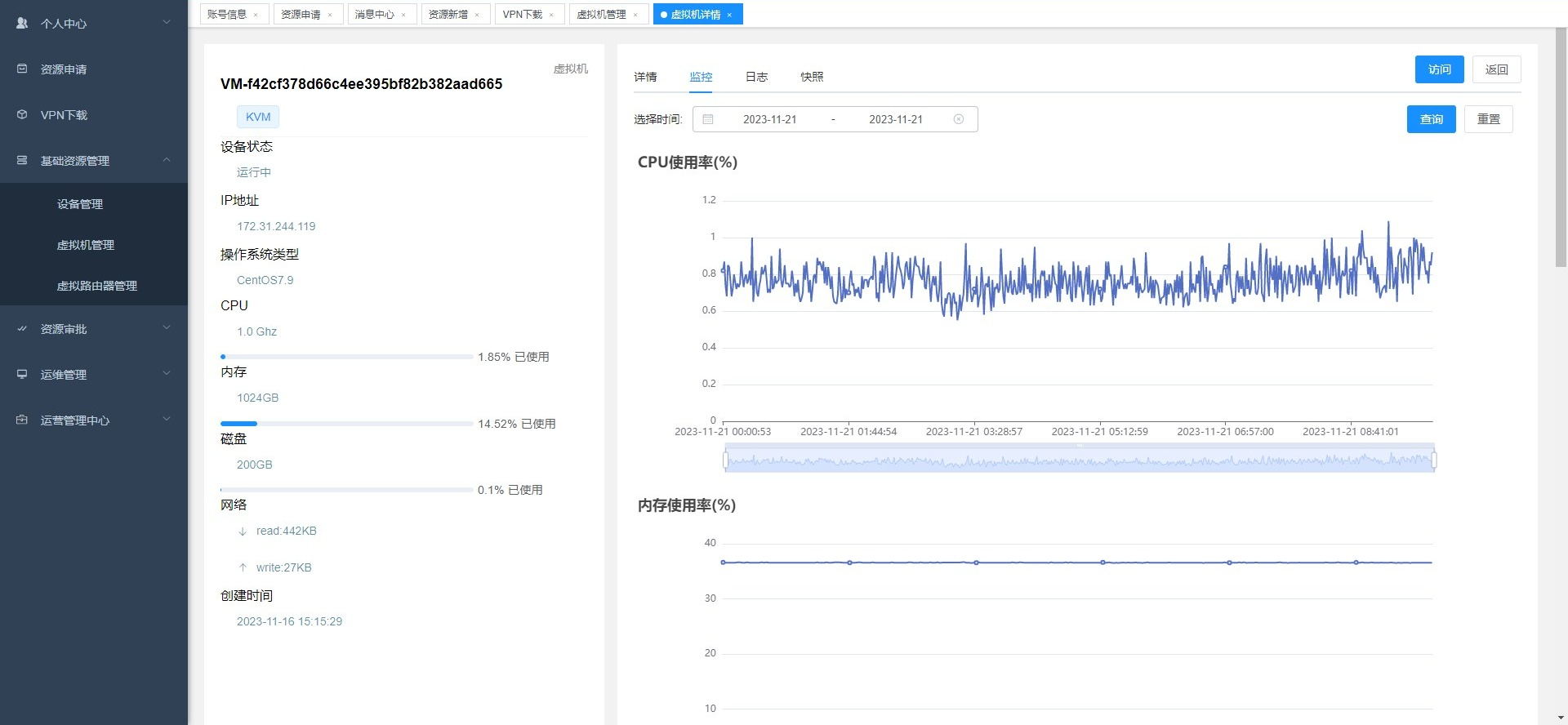This screenshot has height=725, width=1568.
Task: Close the VPN下载 tab
Action: coord(551,15)
